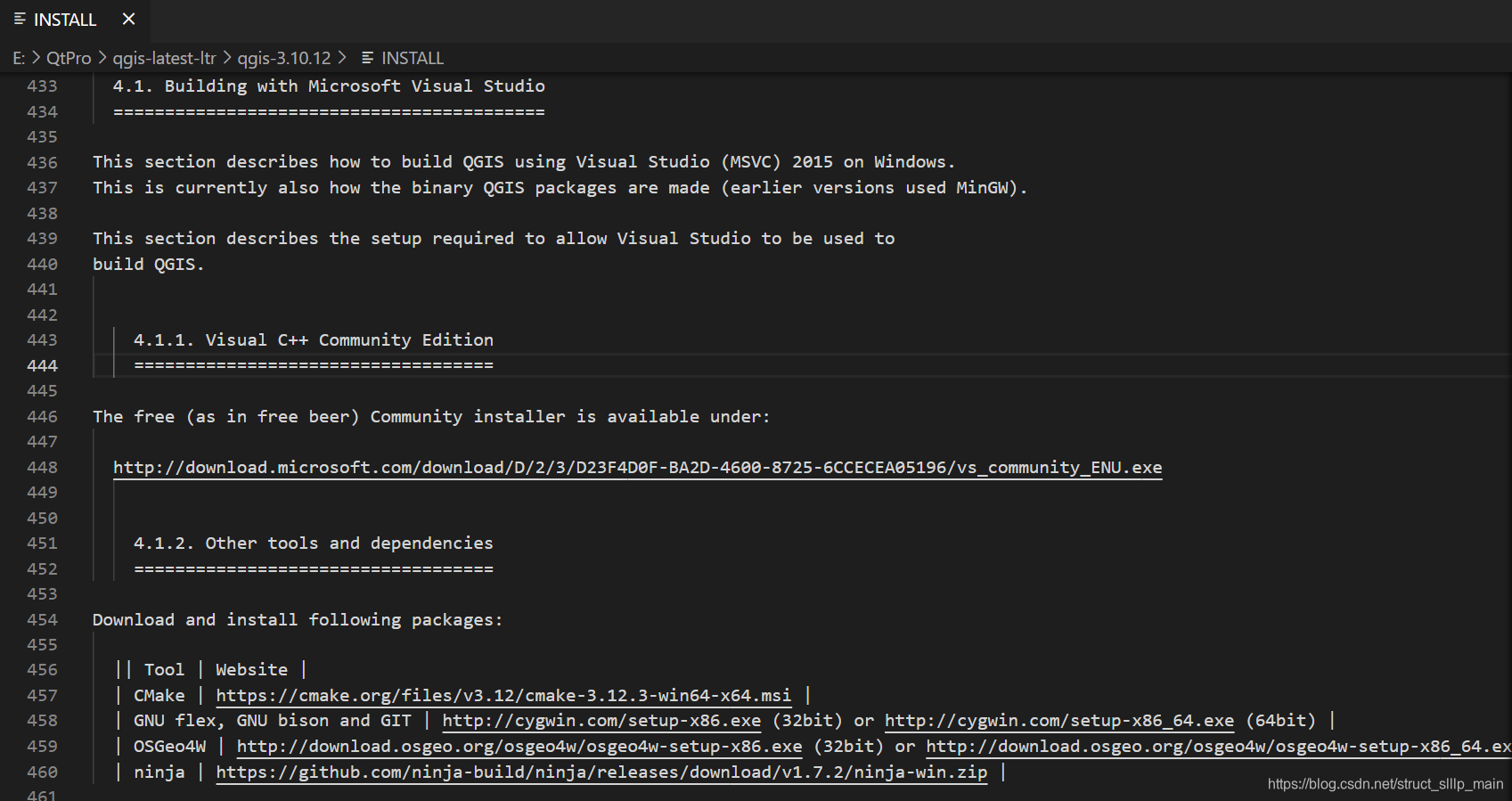This screenshot has height=801, width=1512.
Task: Click the INSTALL file breadcrumb
Action: tap(413, 58)
